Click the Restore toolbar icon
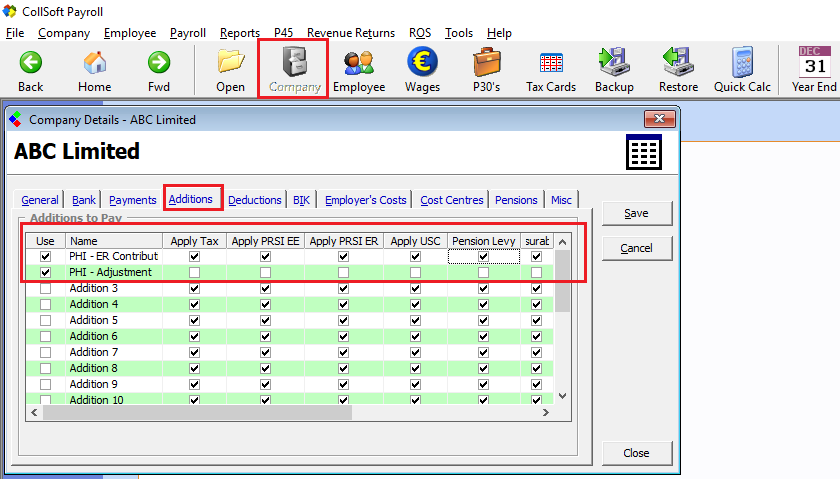 click(678, 63)
